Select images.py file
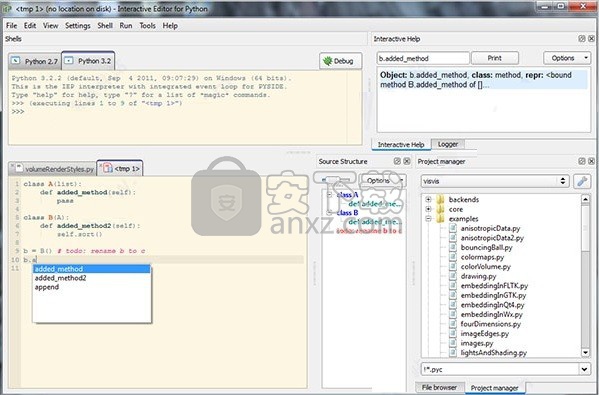Image resolution: width=599 pixels, height=395 pixels. (477, 343)
